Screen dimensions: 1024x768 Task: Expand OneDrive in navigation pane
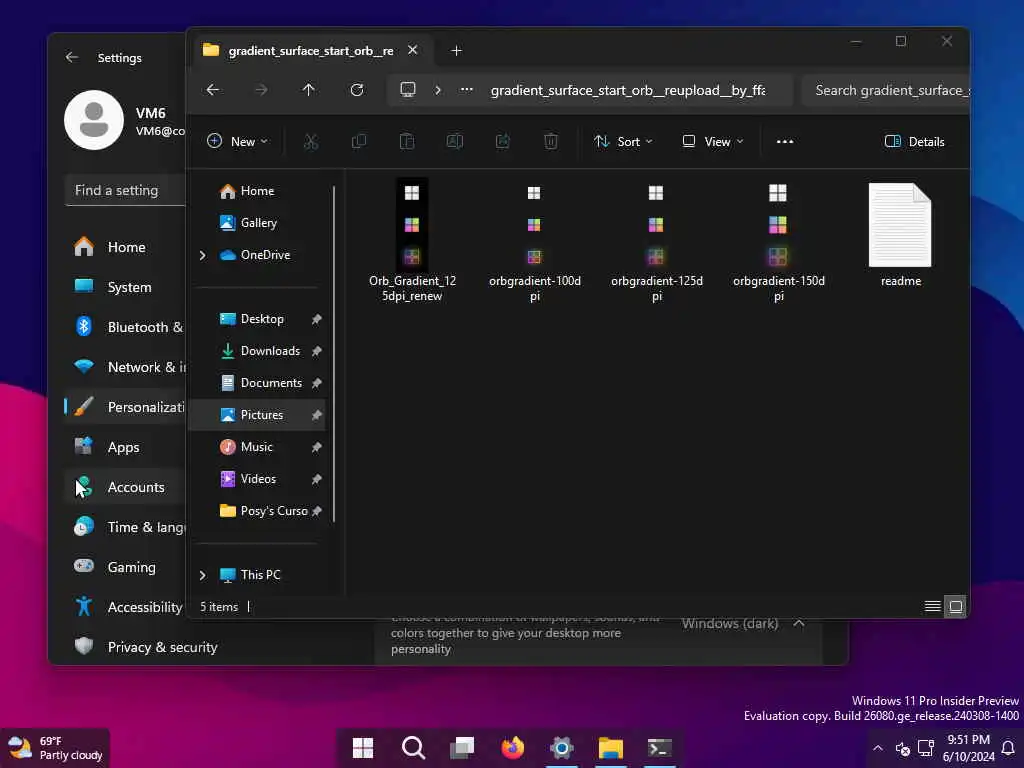tap(202, 255)
